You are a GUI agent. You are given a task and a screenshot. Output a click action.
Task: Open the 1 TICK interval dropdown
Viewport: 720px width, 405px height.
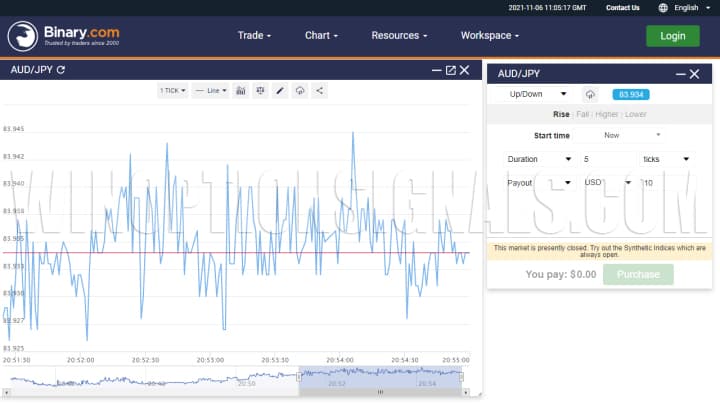tap(172, 90)
